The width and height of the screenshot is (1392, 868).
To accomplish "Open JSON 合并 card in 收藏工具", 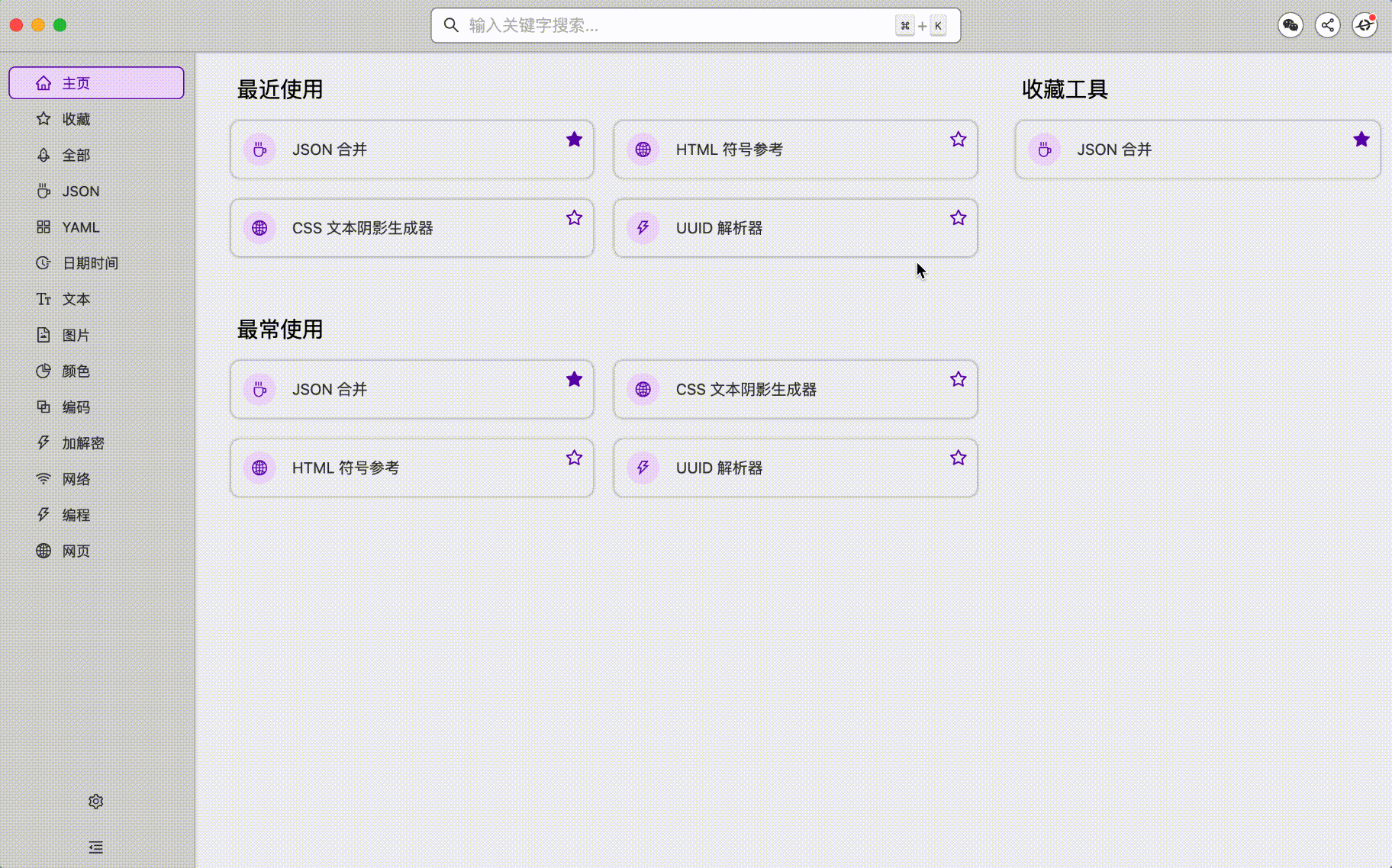I will coord(1198,149).
